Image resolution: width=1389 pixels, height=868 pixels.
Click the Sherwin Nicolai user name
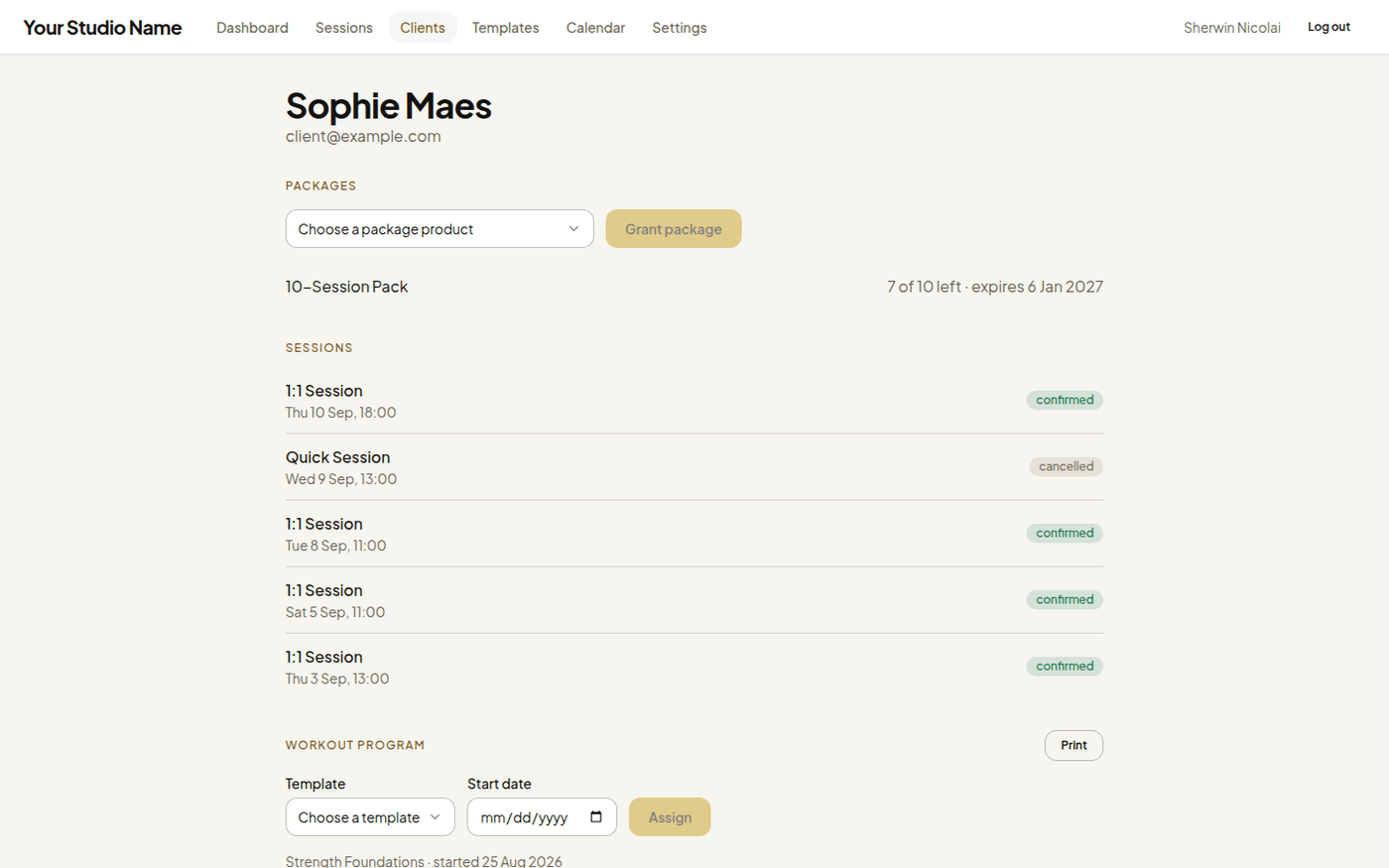pos(1232,28)
